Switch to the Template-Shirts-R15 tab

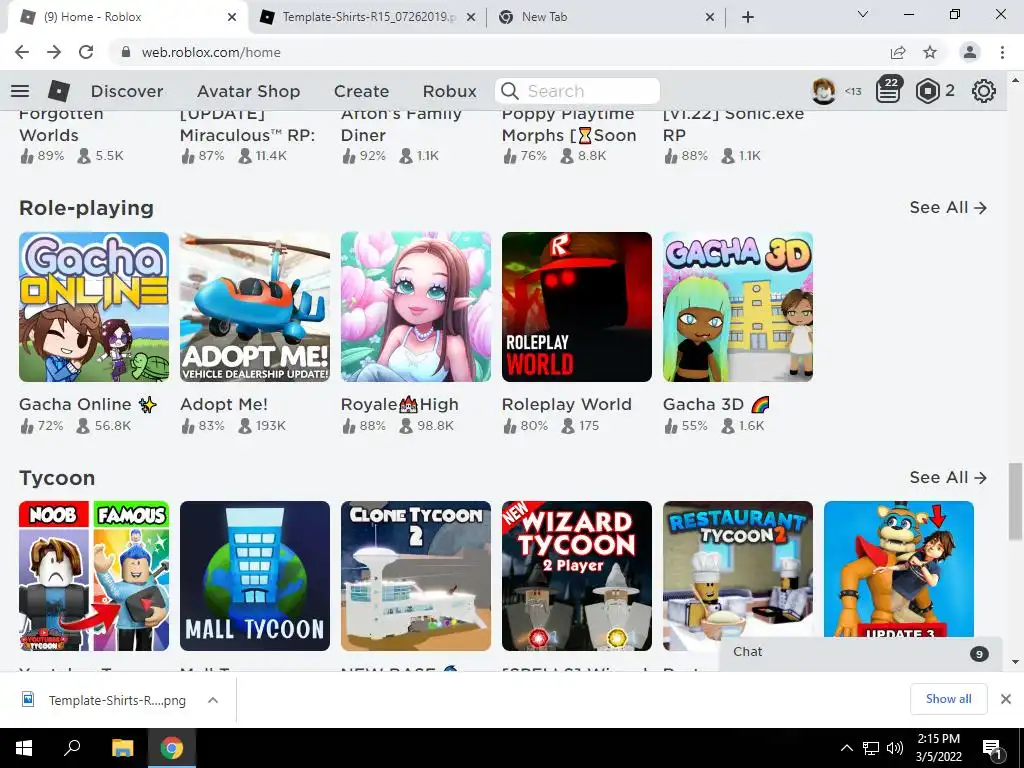[x=368, y=17]
